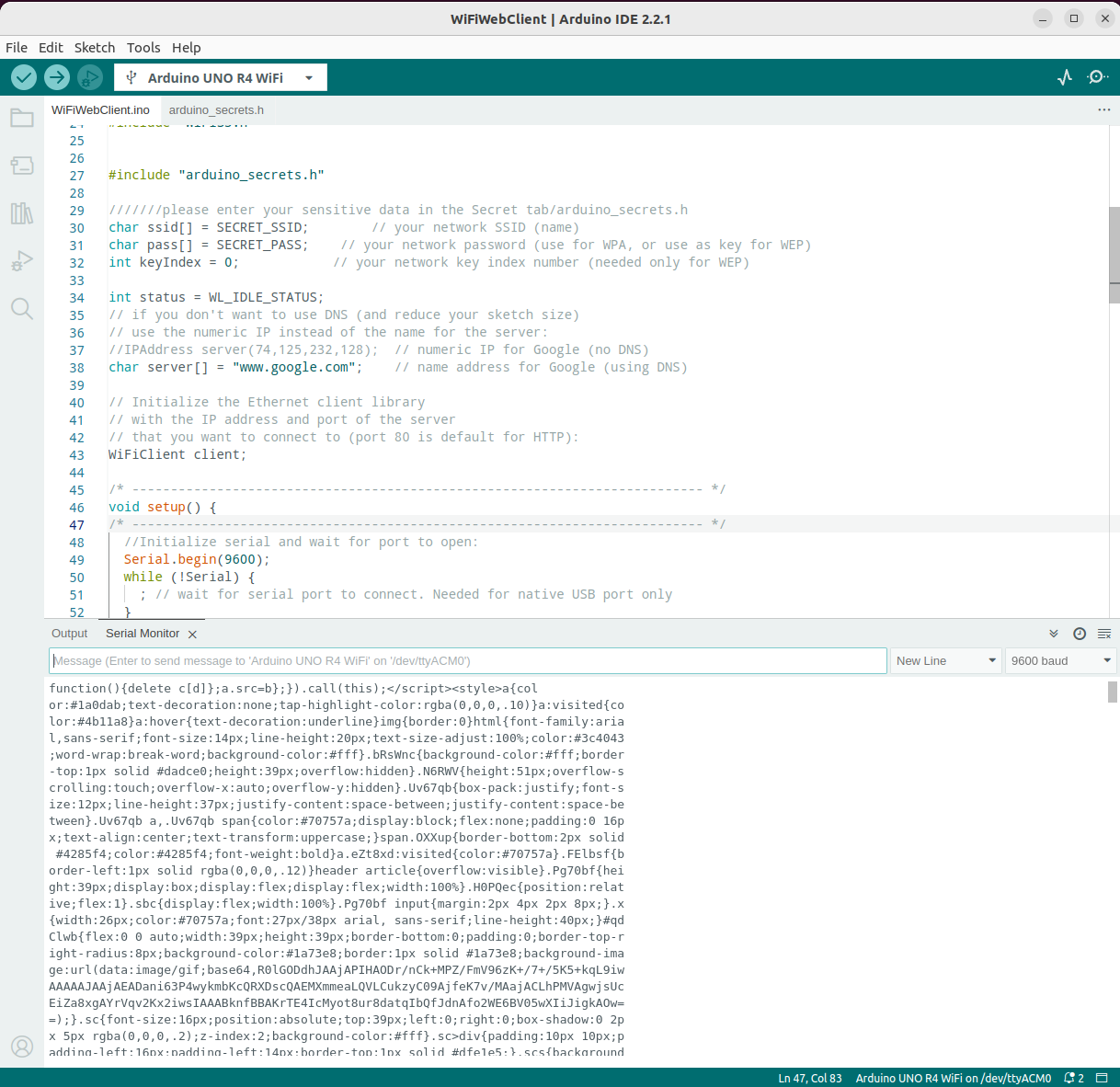The height and width of the screenshot is (1087, 1120).
Task: Open the 9600 baud rate dropdown
Action: coord(1060,660)
